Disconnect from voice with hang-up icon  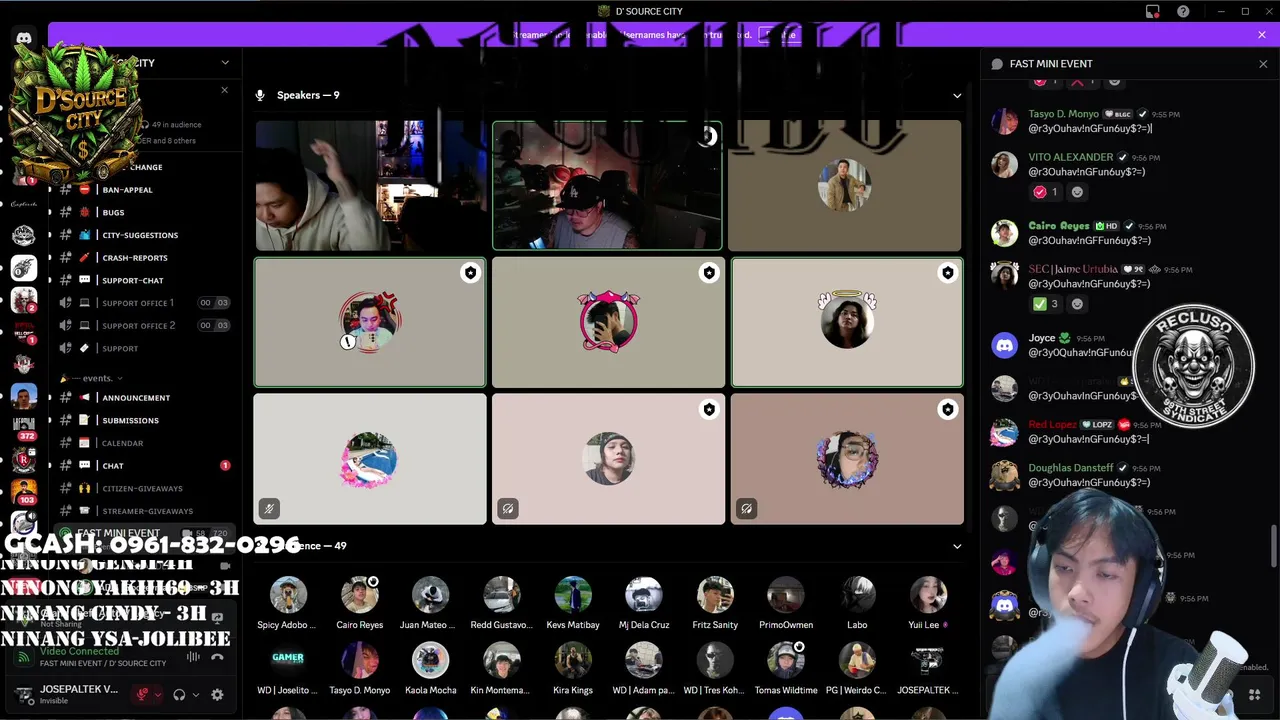tap(217, 658)
